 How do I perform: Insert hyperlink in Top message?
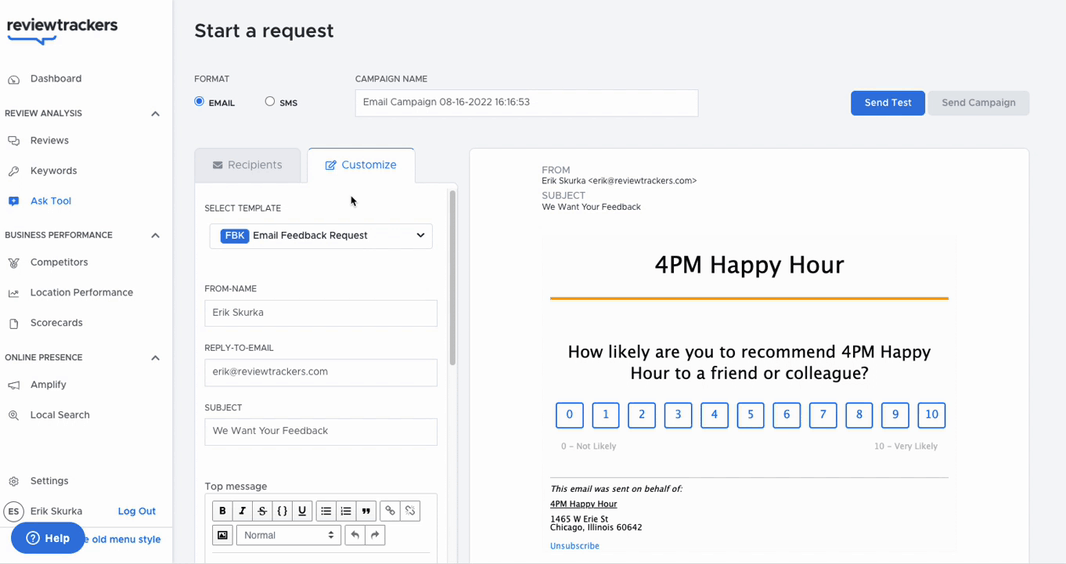[390, 511]
